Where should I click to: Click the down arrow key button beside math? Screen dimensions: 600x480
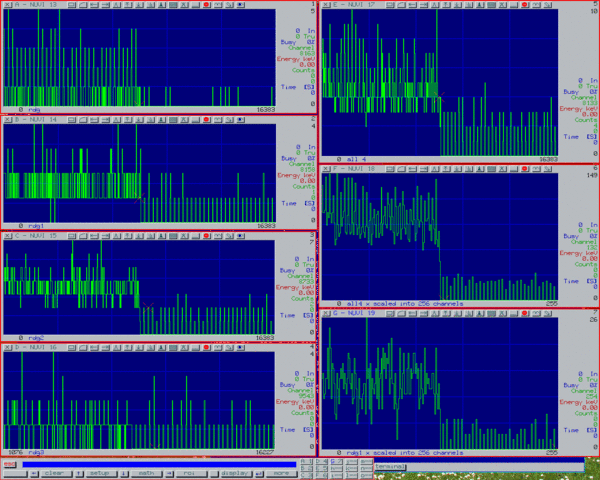click(124, 473)
